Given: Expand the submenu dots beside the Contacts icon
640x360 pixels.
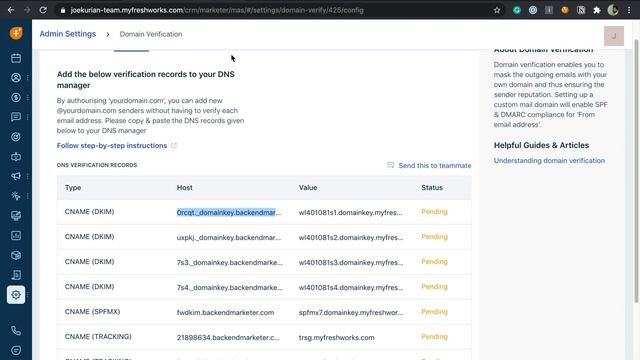Looking at the screenshot, I should click(x=27, y=78).
